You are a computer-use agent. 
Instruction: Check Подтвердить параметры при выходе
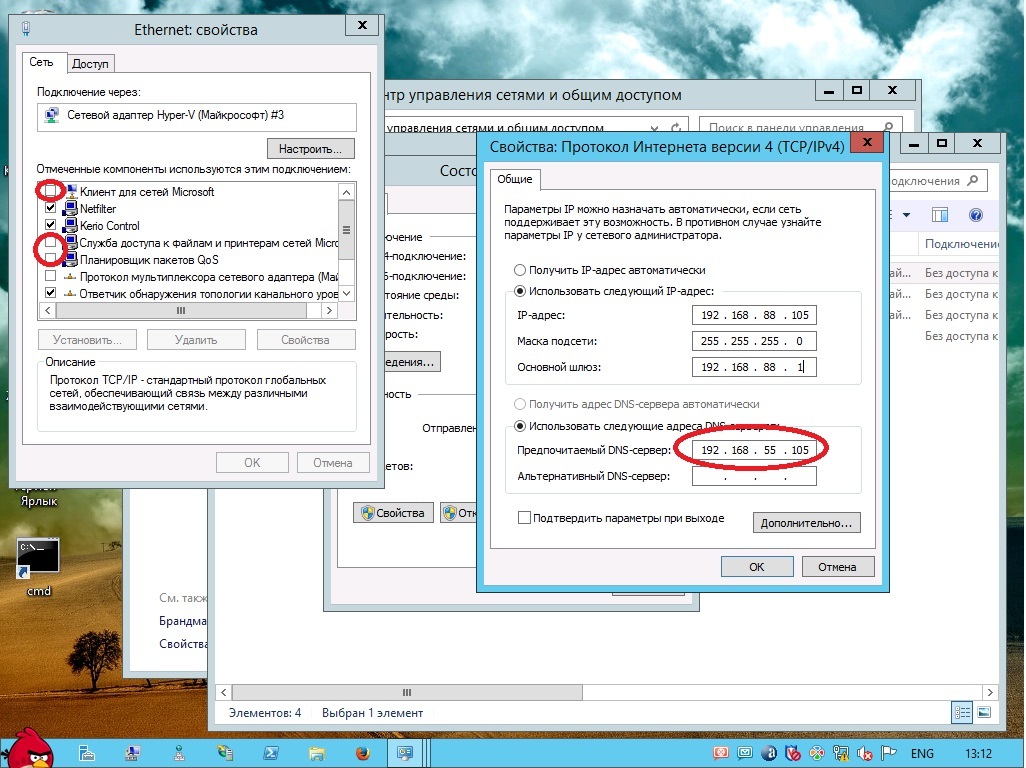524,518
